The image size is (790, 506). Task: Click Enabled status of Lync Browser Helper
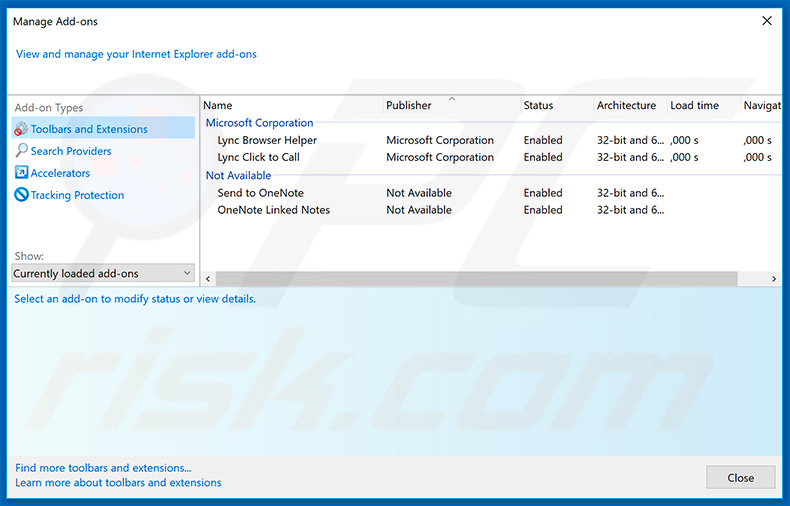coord(543,140)
